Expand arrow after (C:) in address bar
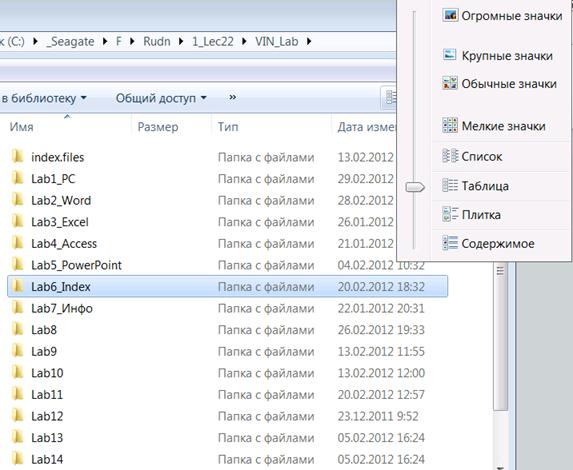573x470 pixels. pos(35,41)
